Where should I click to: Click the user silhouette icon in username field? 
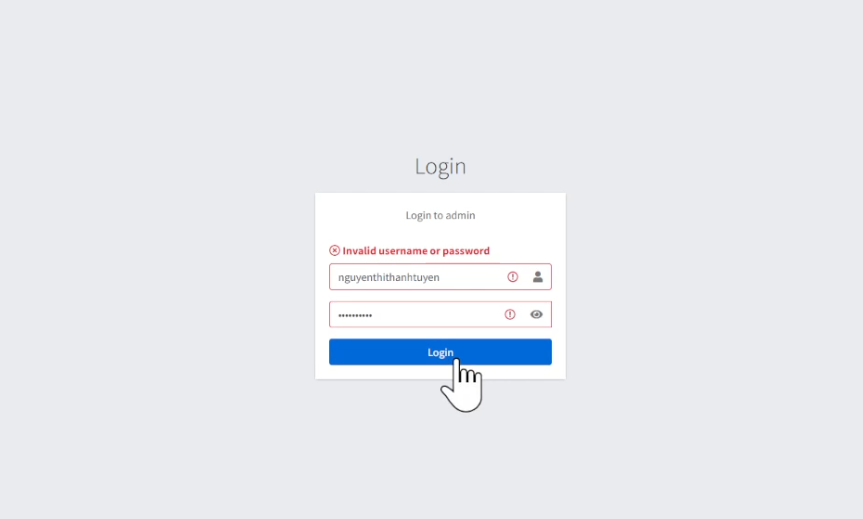pos(538,277)
